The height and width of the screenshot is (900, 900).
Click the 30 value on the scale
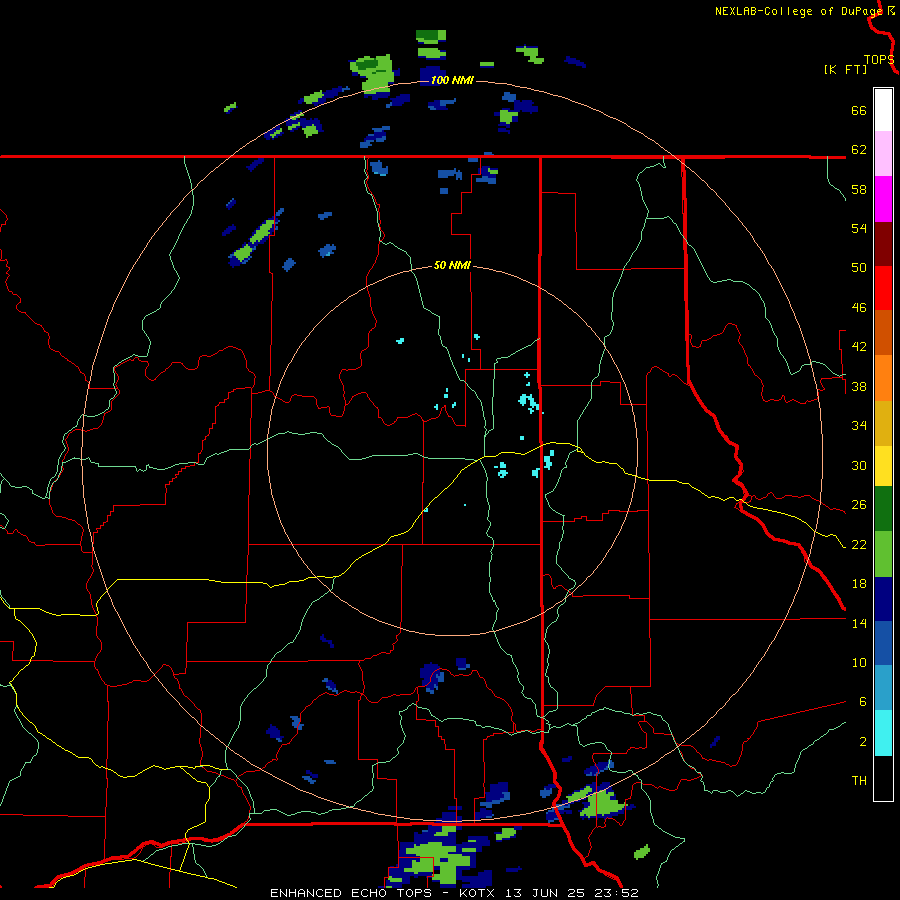pyautogui.click(x=859, y=465)
